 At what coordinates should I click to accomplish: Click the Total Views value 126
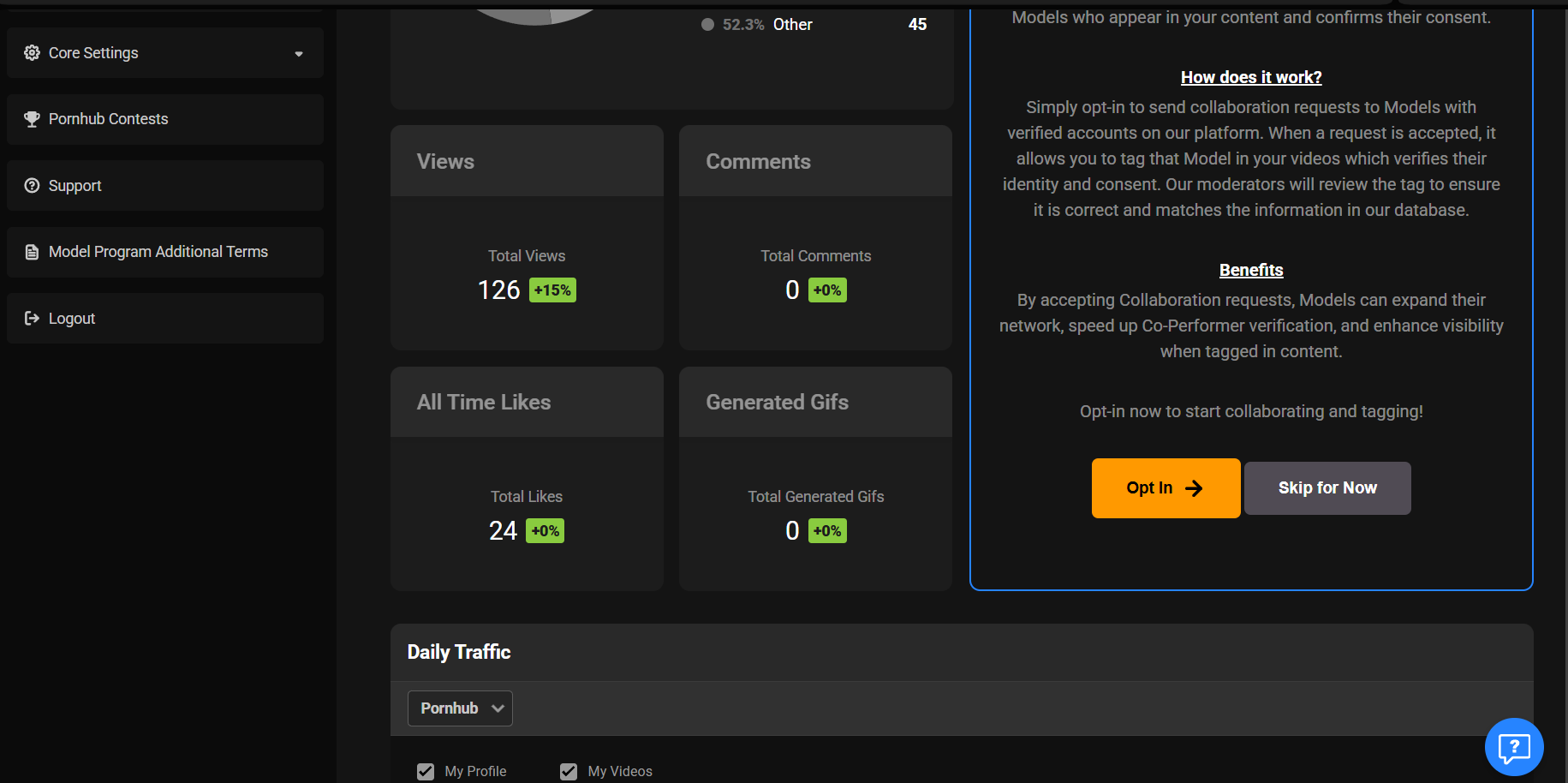click(499, 290)
